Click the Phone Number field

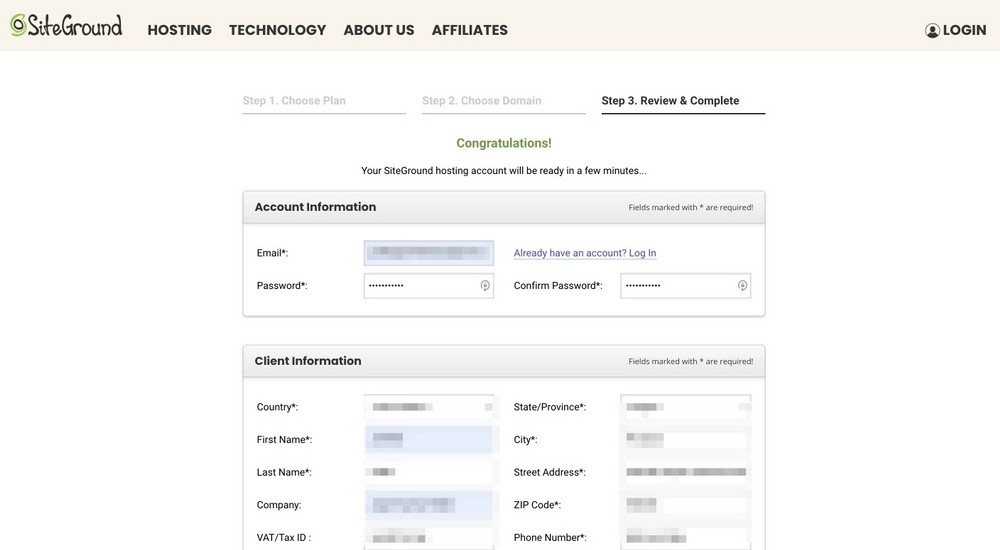686,537
